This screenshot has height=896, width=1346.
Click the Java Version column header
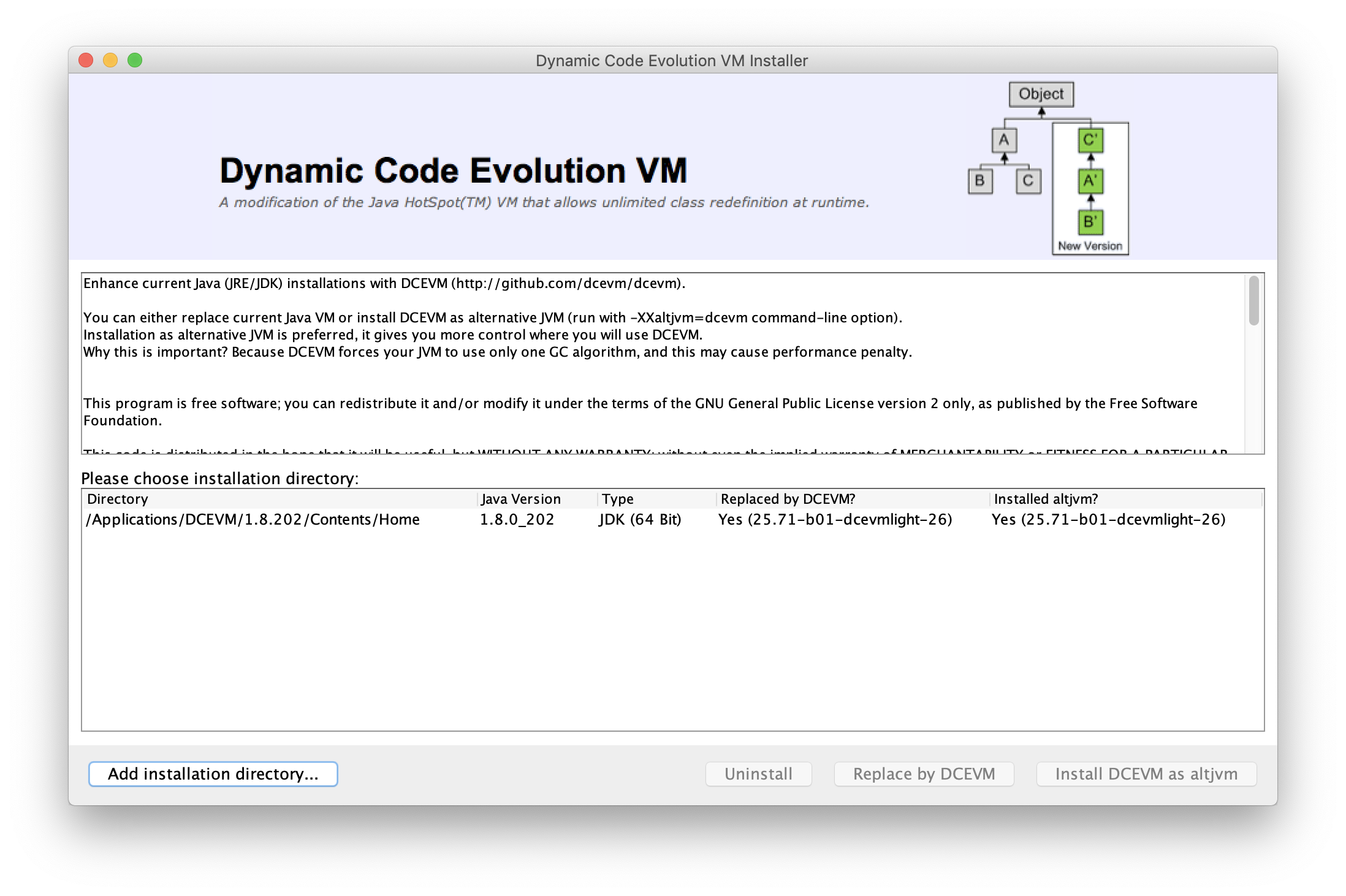tap(520, 499)
